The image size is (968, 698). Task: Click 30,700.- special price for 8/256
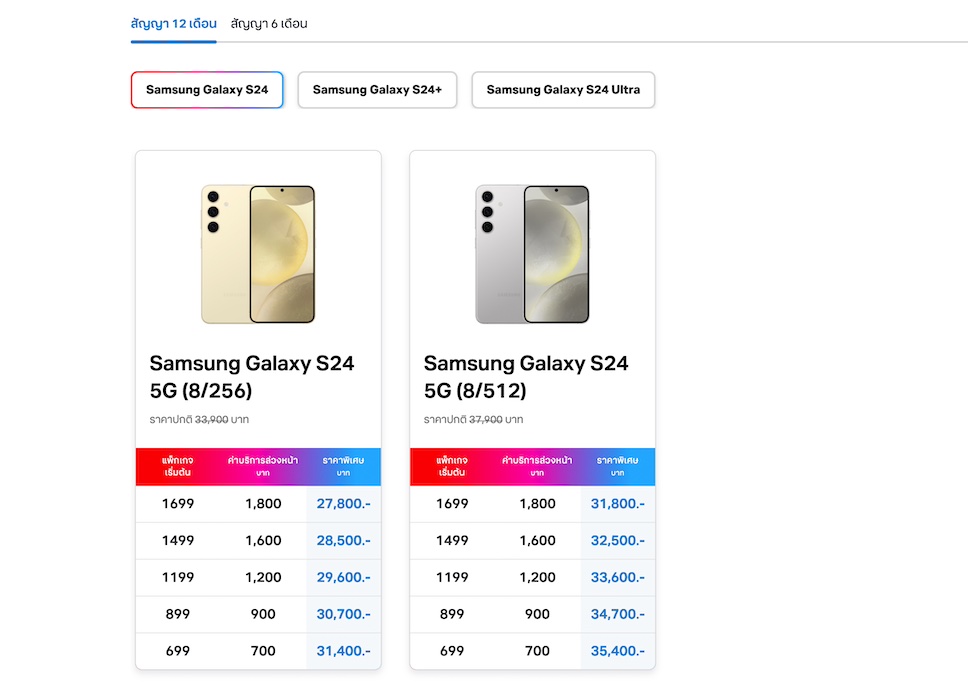343,615
